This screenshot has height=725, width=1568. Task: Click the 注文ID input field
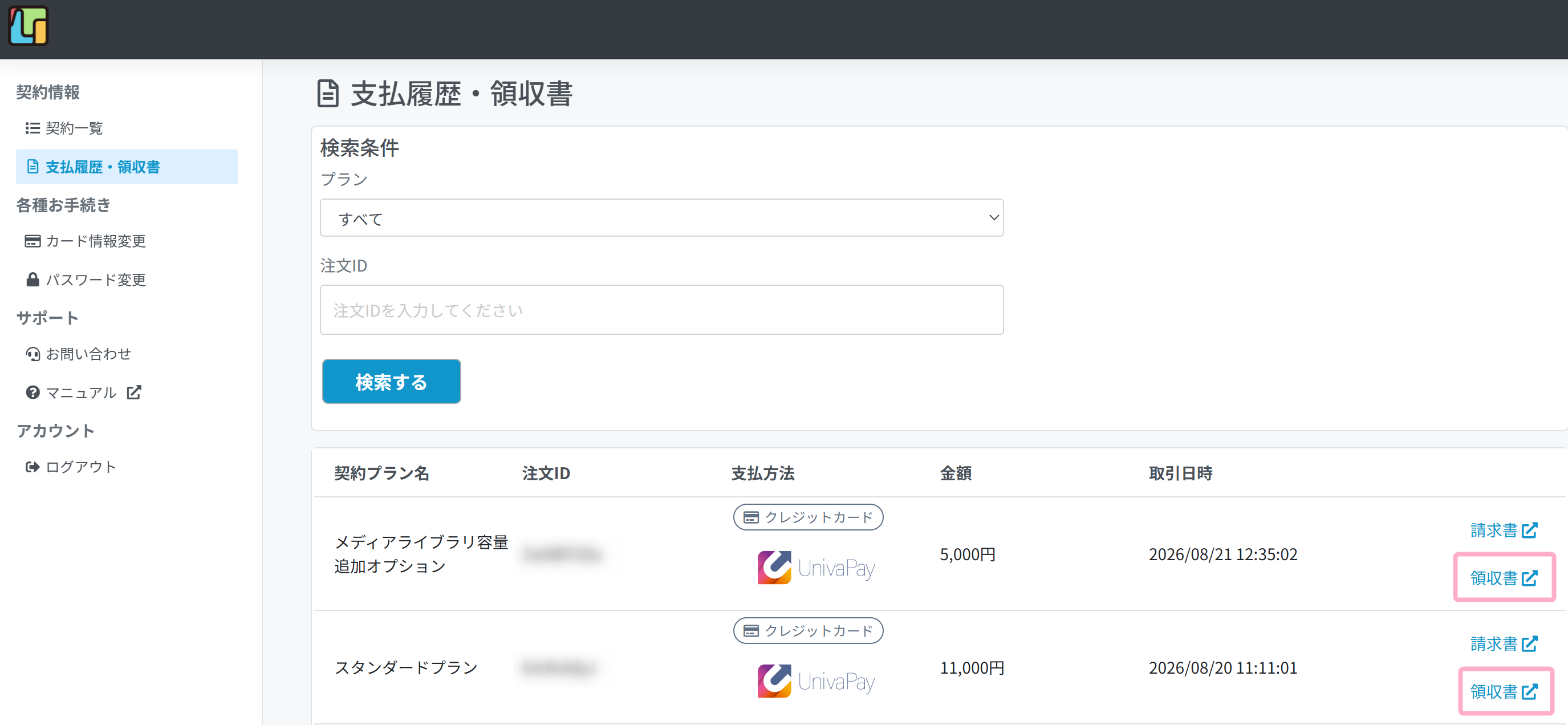click(661, 310)
